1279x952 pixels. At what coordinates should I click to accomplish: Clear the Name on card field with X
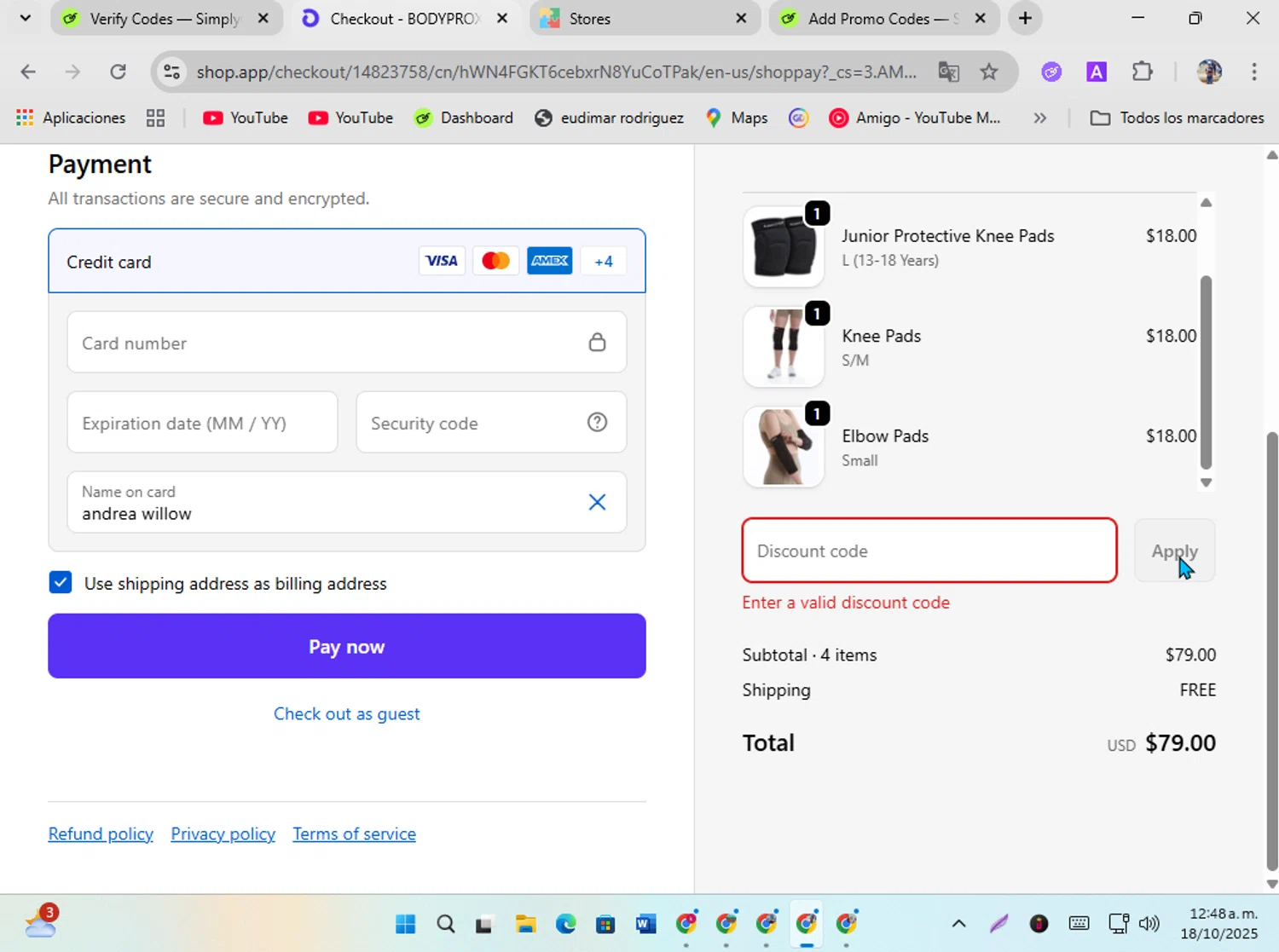[597, 502]
